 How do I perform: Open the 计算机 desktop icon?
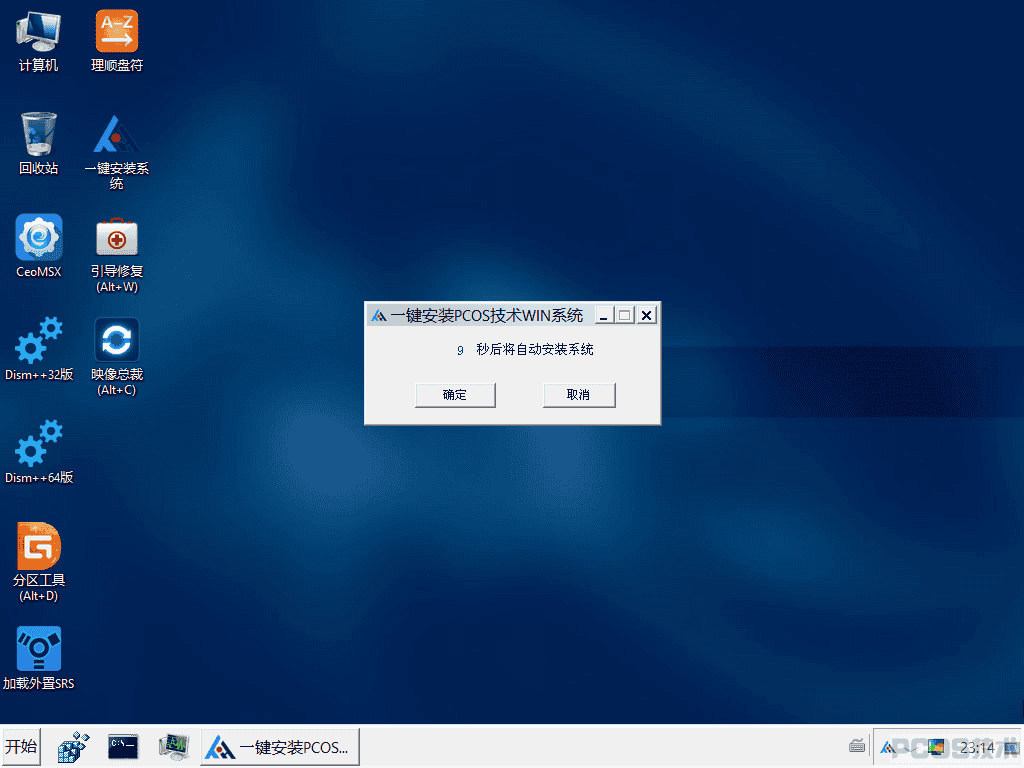39,40
